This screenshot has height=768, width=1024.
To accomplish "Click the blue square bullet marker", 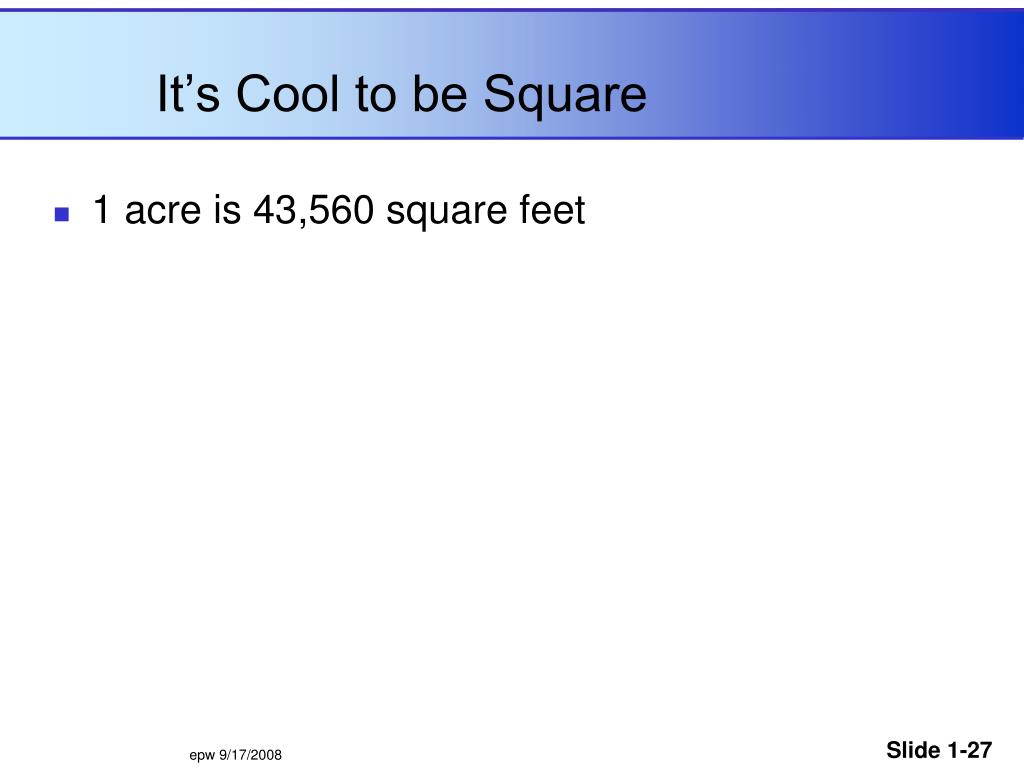I will pos(62,214).
